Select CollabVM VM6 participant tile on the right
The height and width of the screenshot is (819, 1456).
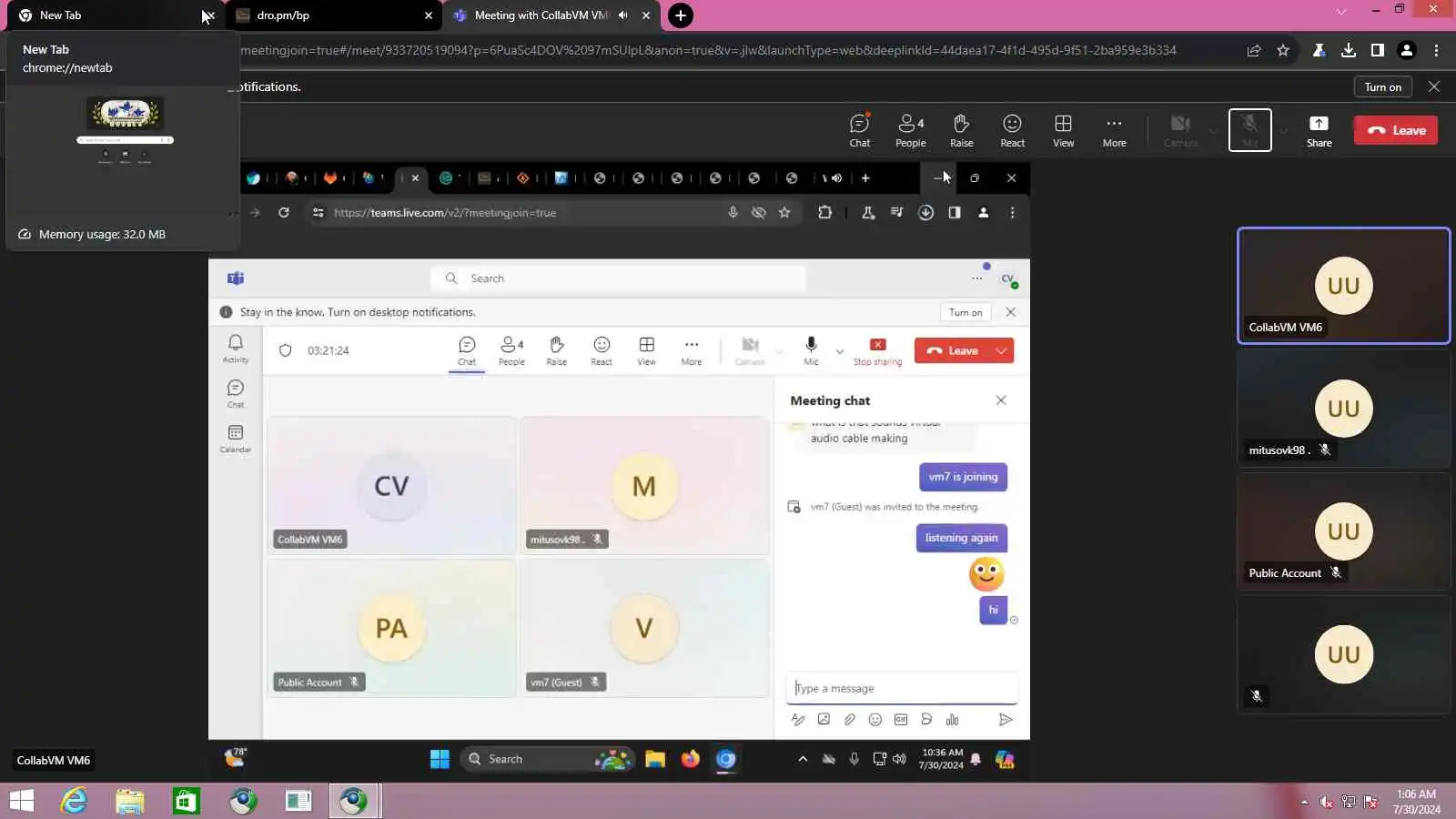(1343, 286)
